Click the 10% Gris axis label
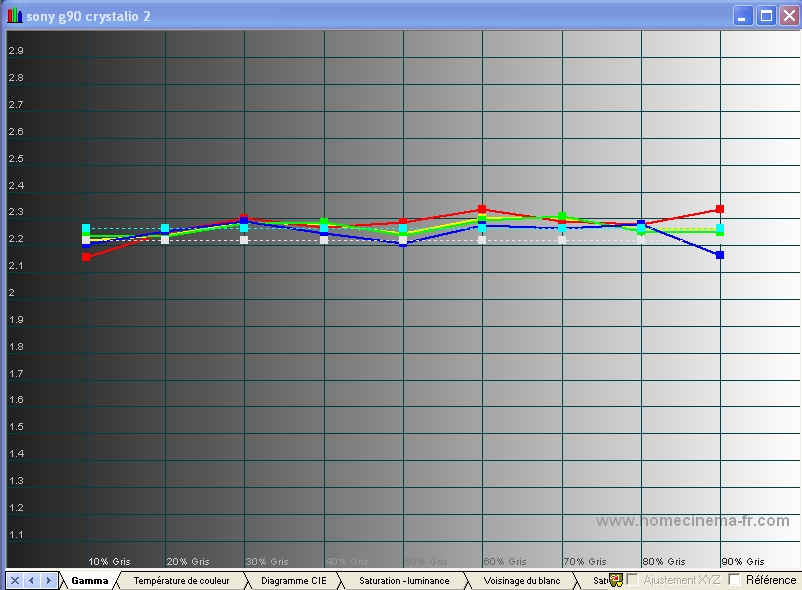This screenshot has height=590, width=802. click(x=109, y=561)
